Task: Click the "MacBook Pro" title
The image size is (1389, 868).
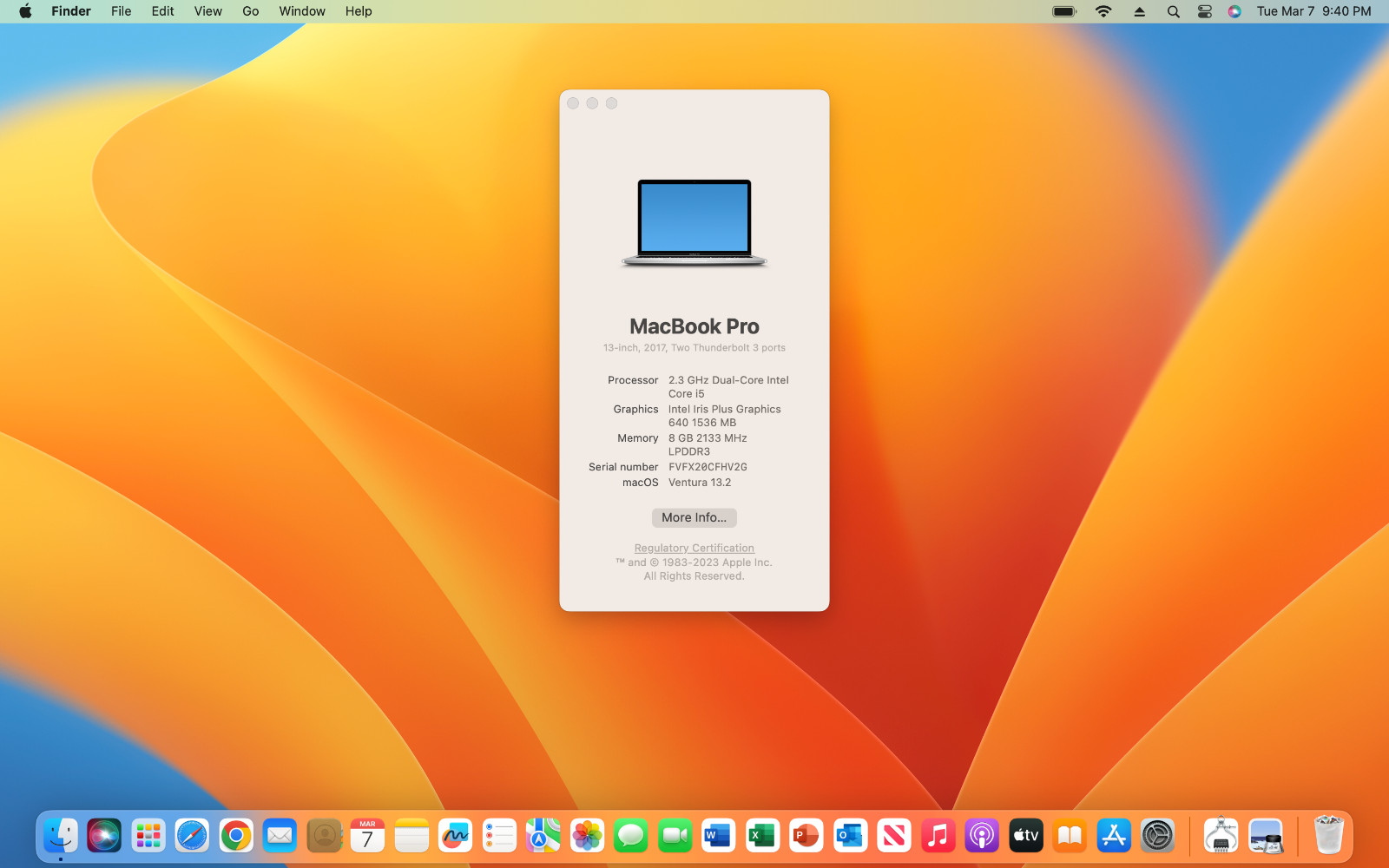Action: (694, 326)
